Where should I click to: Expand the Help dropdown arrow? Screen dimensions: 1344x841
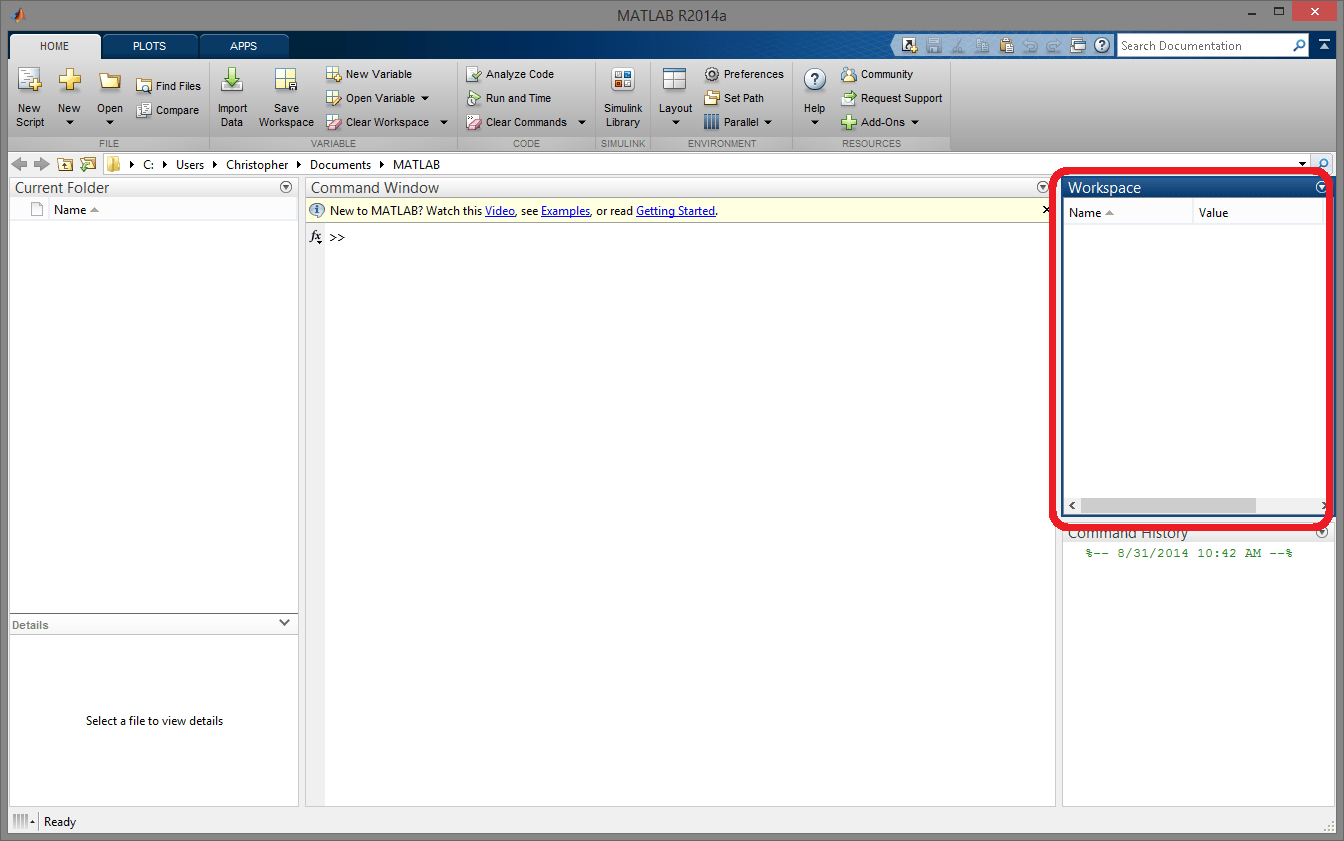tap(815, 123)
